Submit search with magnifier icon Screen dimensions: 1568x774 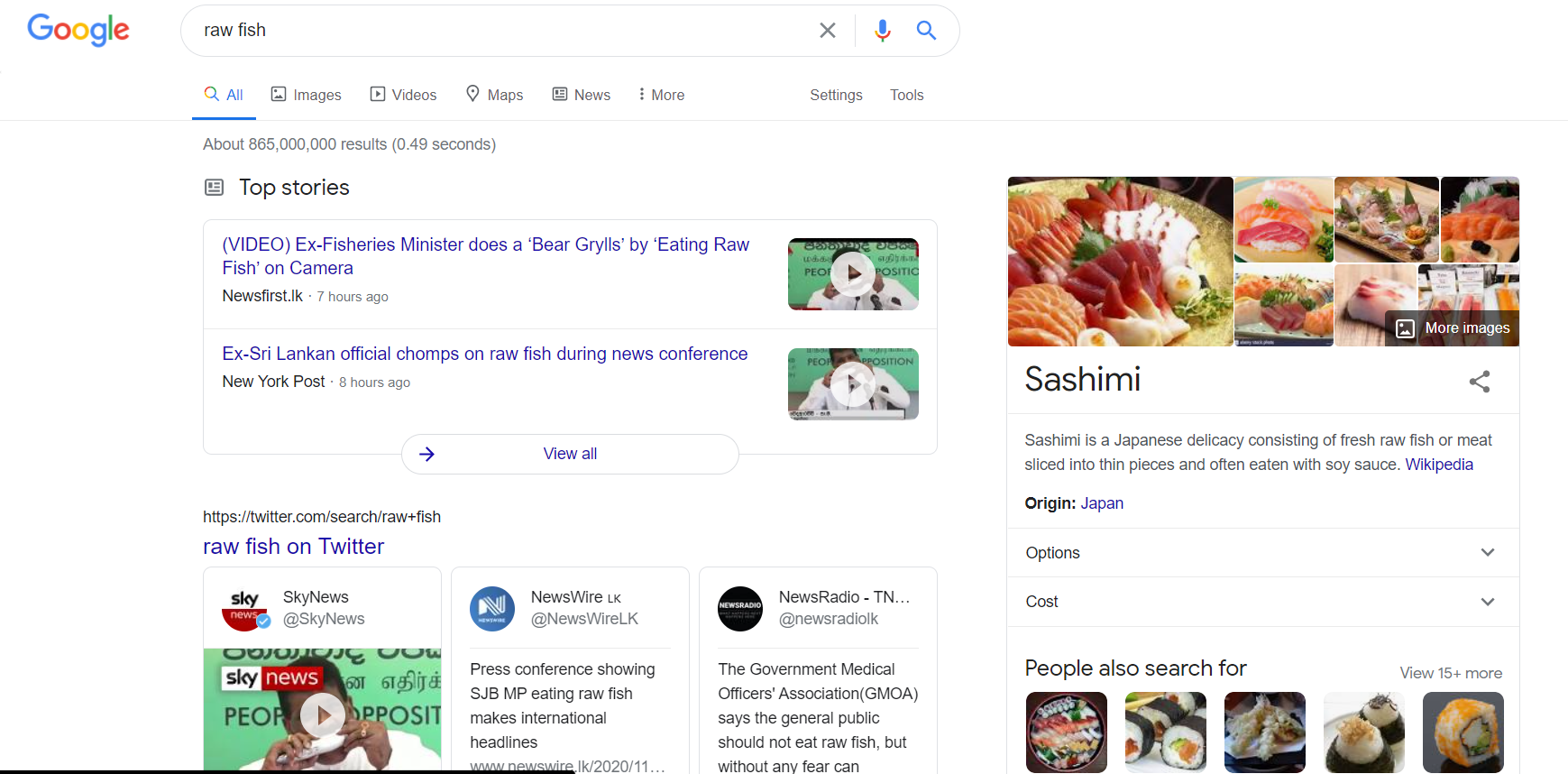pos(926,31)
